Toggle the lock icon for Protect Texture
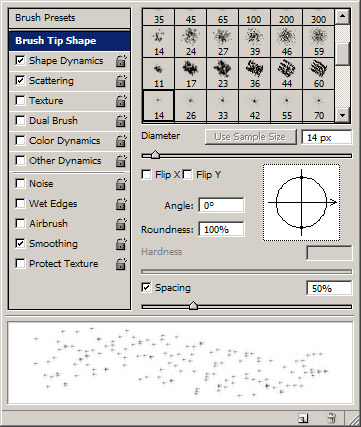The height and width of the screenshot is (427, 361). 121,264
